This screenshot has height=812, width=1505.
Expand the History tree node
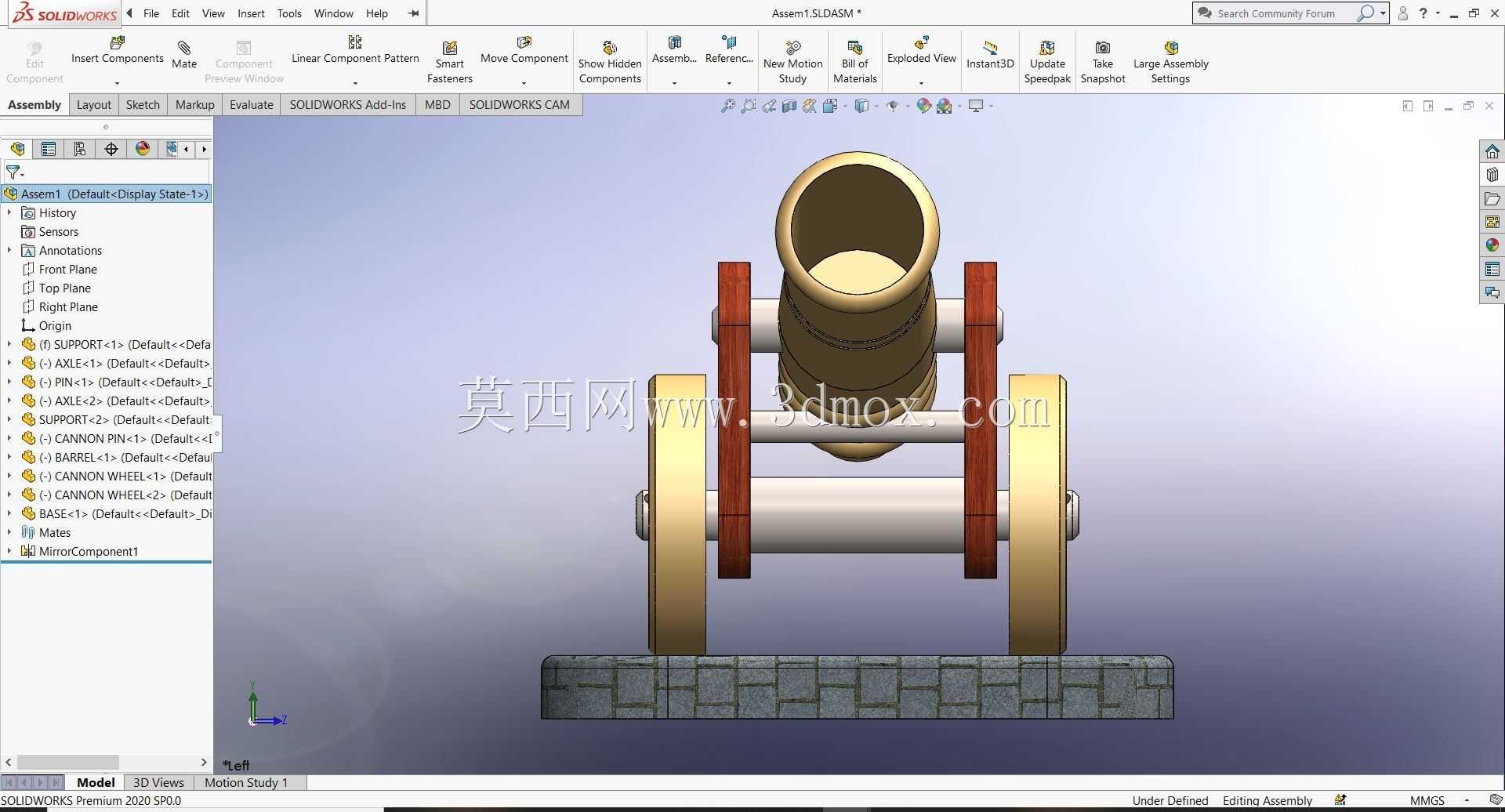pos(9,212)
